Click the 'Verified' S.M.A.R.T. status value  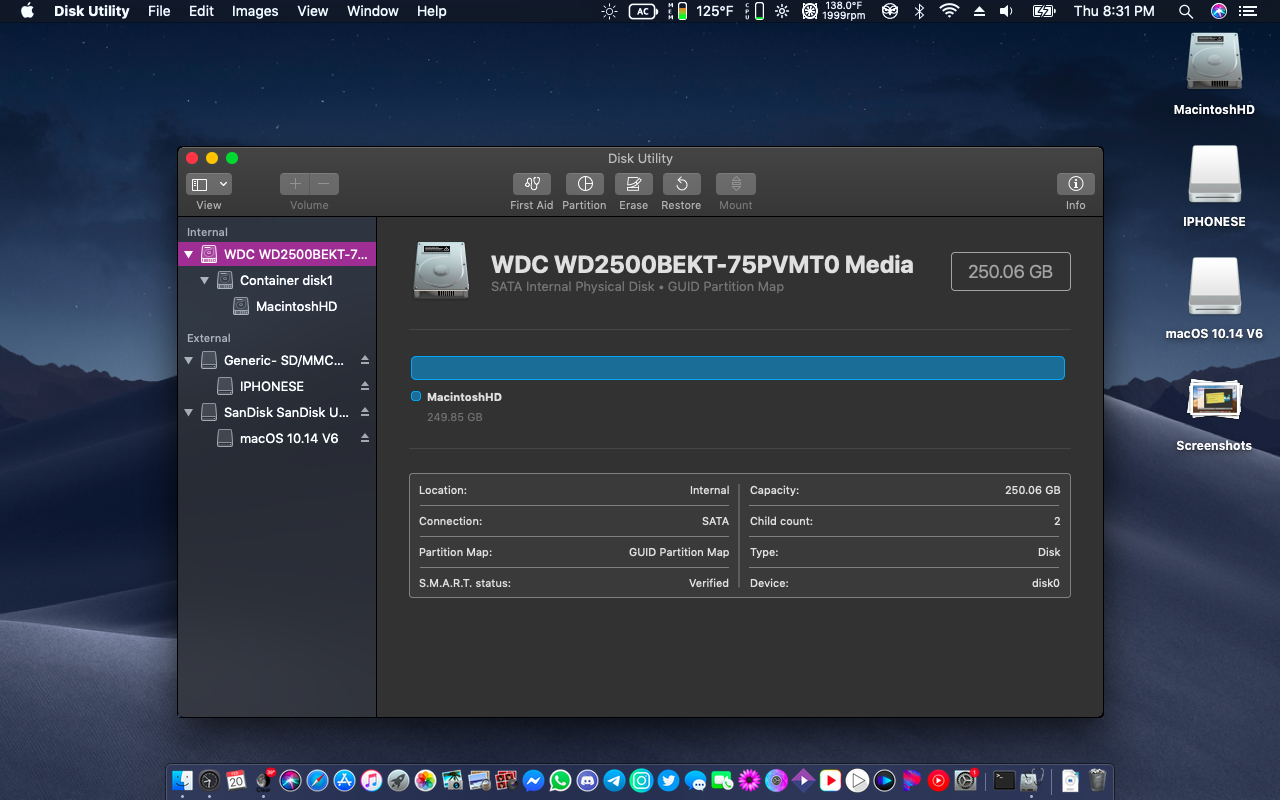tap(709, 583)
